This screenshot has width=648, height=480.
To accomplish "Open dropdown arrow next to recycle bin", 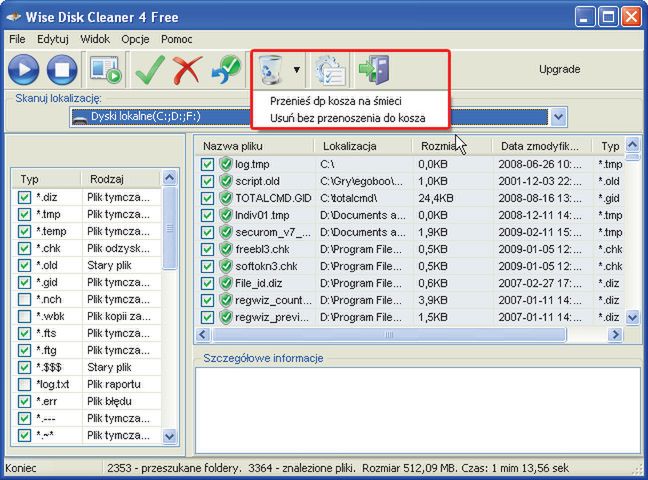I will (297, 69).
